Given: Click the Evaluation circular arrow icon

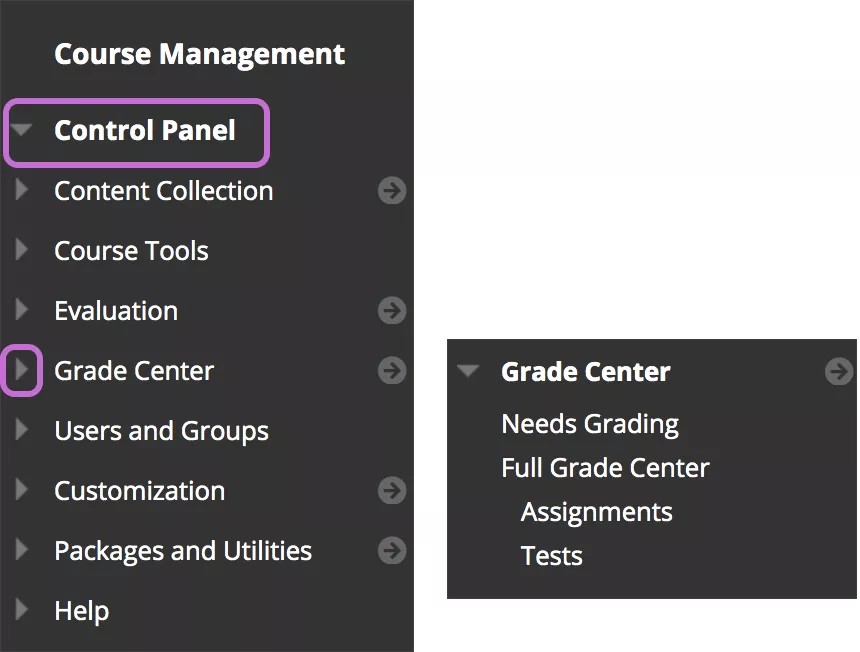Looking at the screenshot, I should tap(392, 310).
